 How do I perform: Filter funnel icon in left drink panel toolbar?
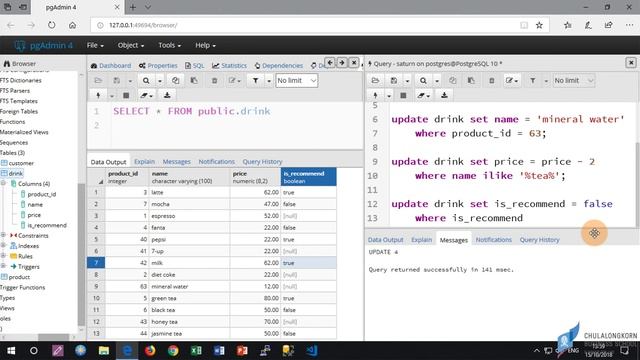(255, 80)
